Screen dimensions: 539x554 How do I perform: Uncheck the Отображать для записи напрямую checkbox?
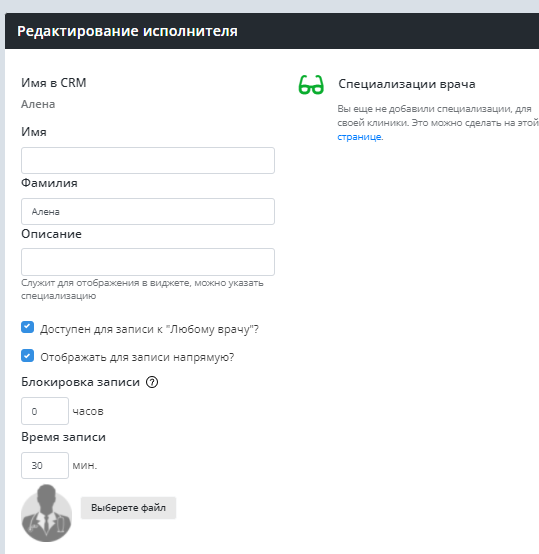pyautogui.click(x=28, y=355)
